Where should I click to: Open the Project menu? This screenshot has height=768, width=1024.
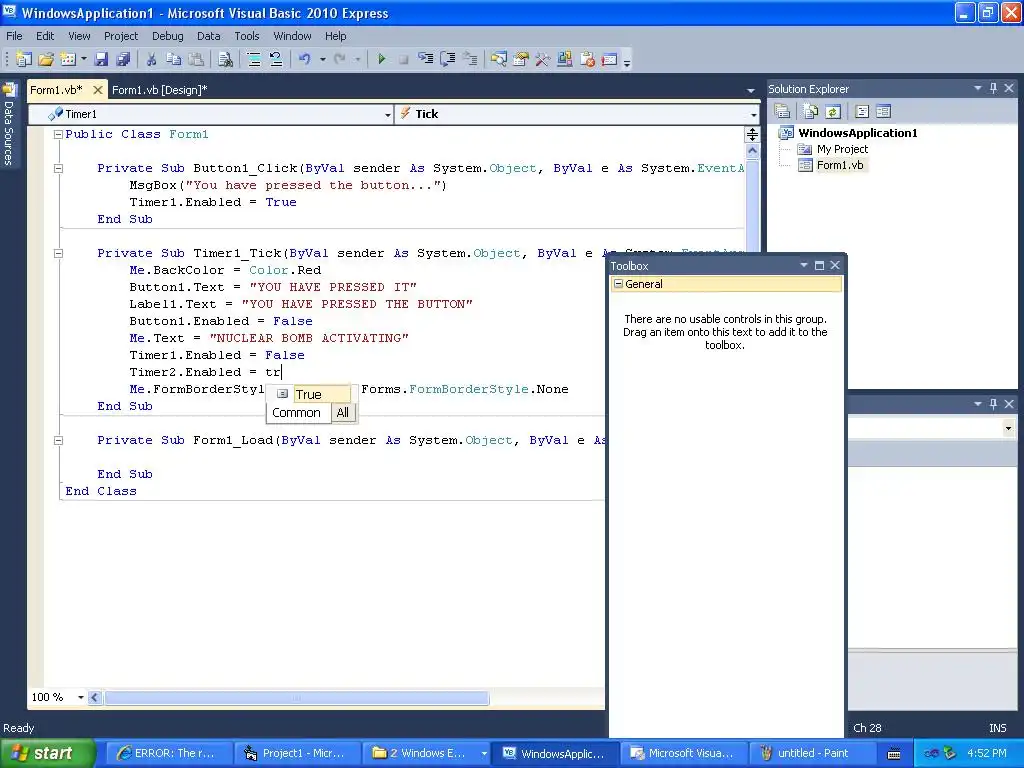pyautogui.click(x=121, y=36)
